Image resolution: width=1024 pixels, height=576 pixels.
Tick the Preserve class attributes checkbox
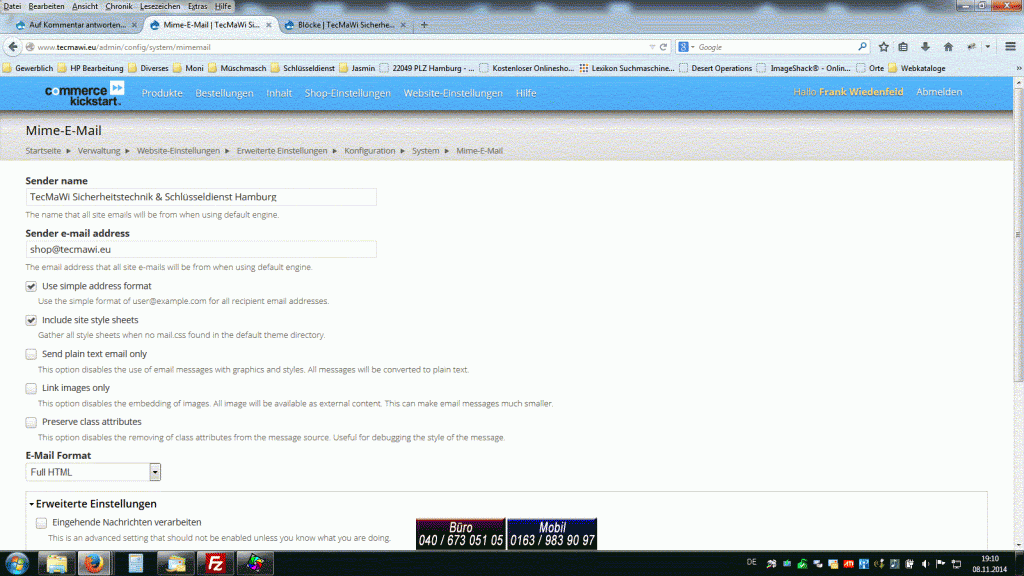point(31,422)
